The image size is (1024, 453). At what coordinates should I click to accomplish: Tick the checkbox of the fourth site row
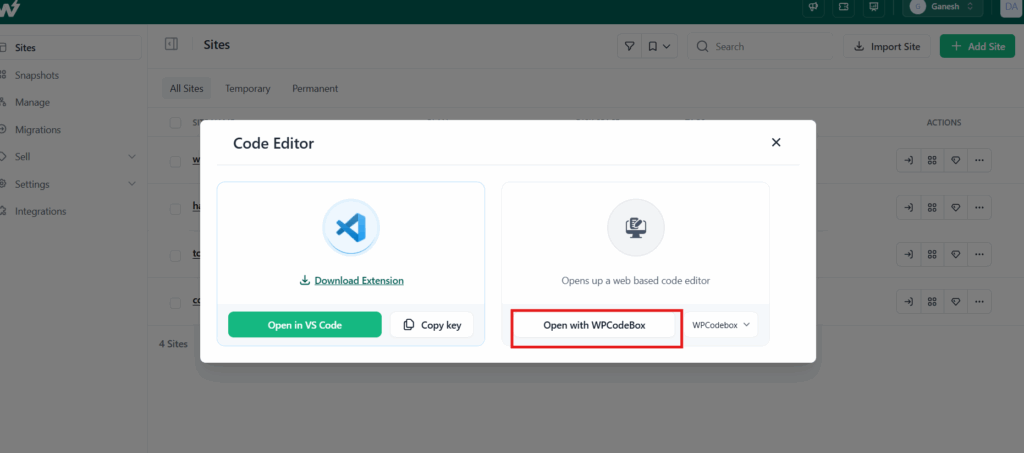tap(175, 303)
